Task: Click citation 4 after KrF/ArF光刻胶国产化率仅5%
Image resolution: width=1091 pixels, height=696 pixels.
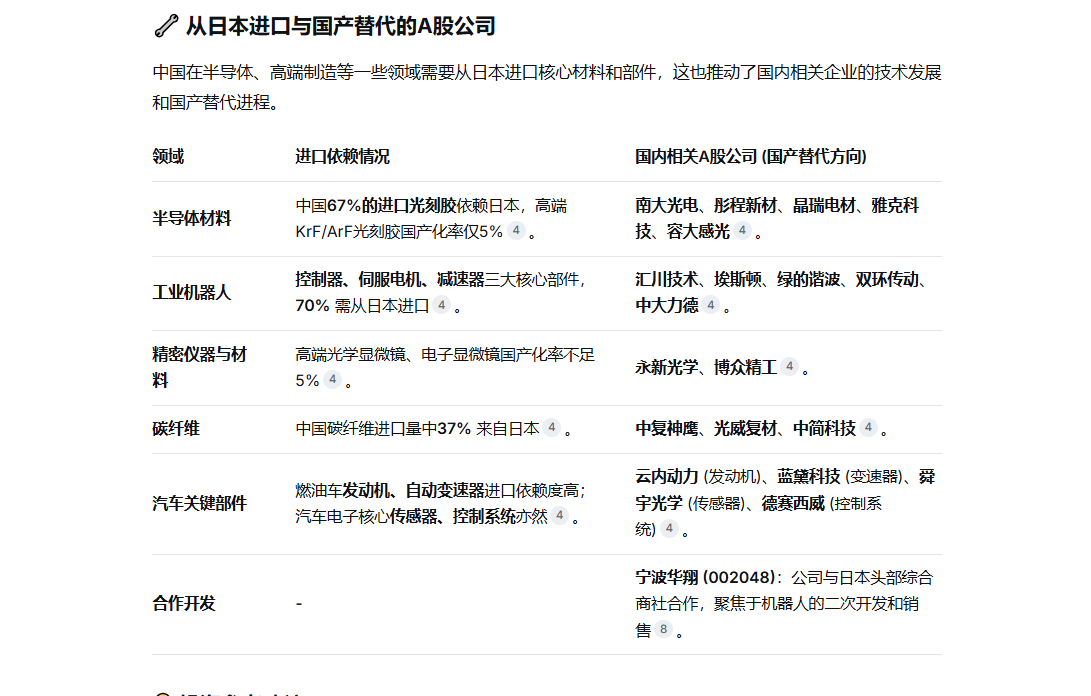Action: (516, 230)
